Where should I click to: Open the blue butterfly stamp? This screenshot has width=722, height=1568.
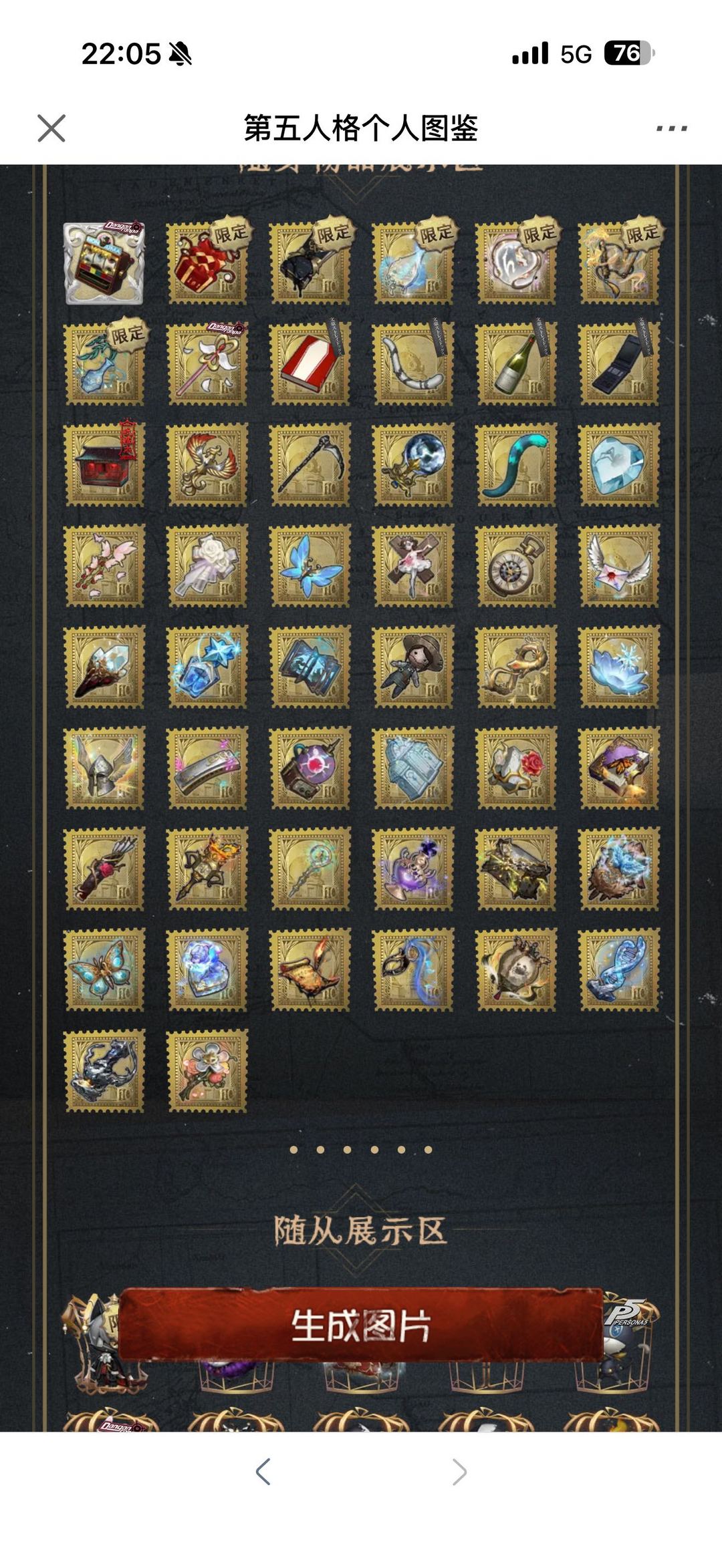(x=310, y=566)
